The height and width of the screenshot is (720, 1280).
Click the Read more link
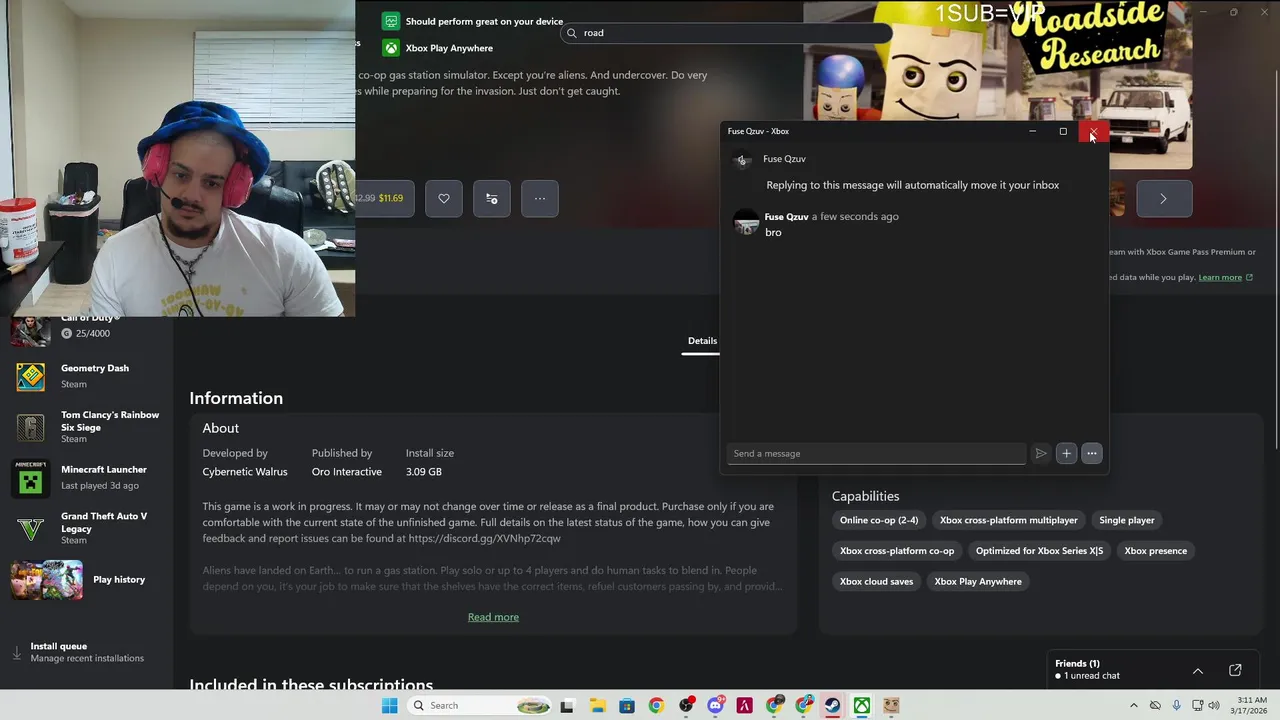tap(493, 617)
